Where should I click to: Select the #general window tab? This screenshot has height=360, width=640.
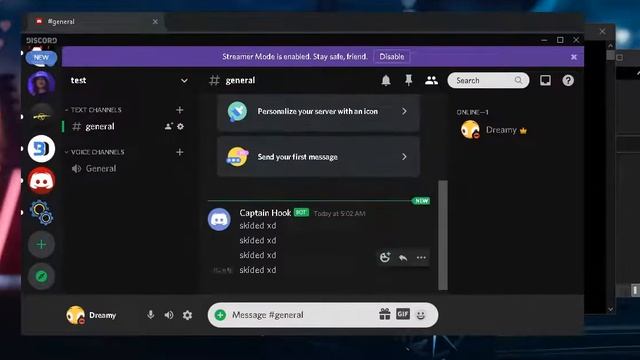[96, 22]
